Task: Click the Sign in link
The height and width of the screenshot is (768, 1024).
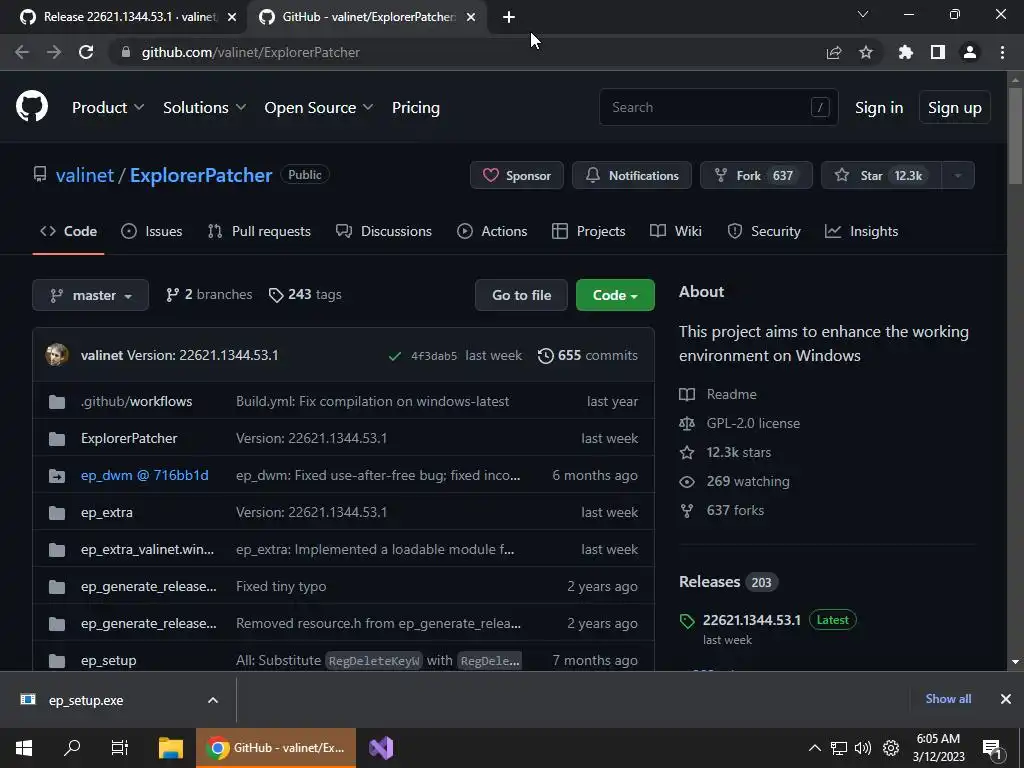Action: tap(879, 107)
